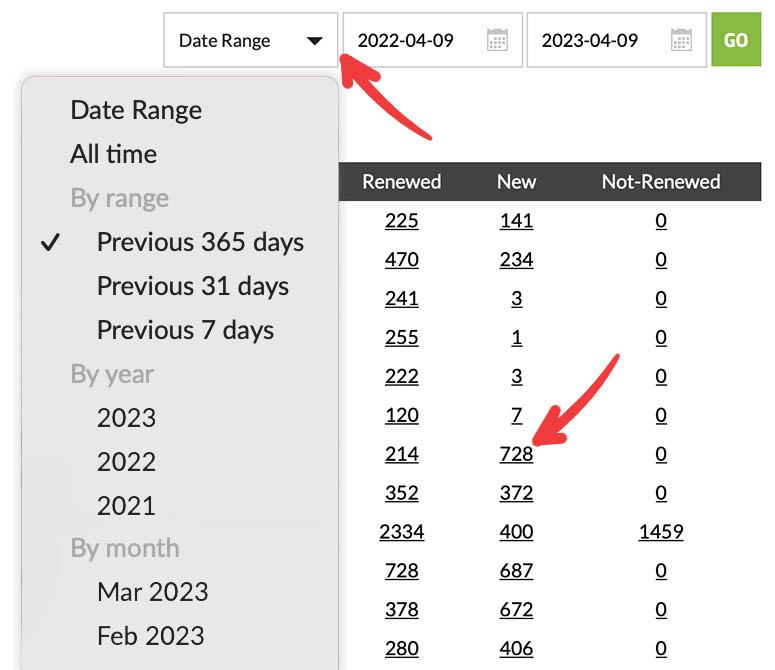Choose year 2022 in the list
Viewport: 775px width, 670px height.
click(x=126, y=462)
